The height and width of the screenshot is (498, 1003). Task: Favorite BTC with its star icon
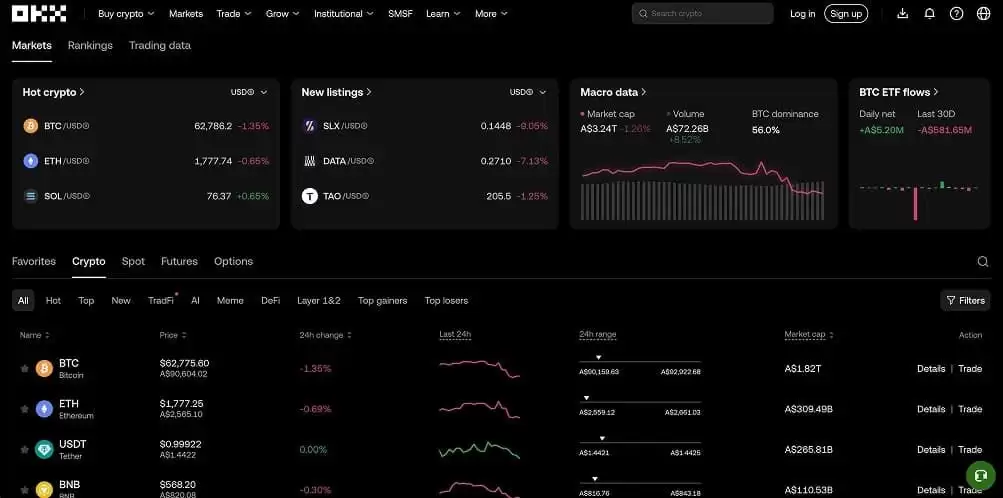(x=24, y=368)
